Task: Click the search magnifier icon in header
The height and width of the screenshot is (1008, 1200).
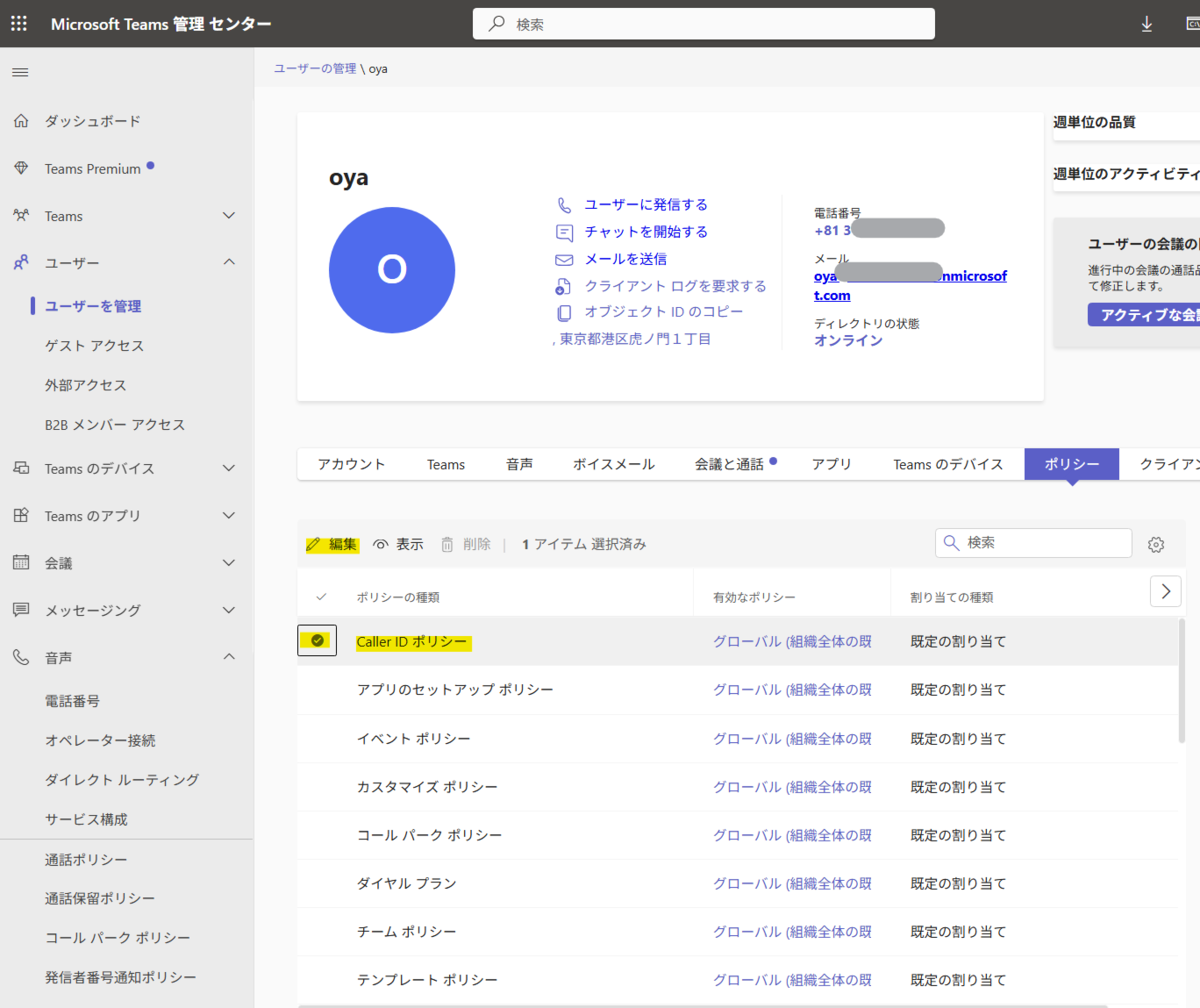Action: [497, 24]
